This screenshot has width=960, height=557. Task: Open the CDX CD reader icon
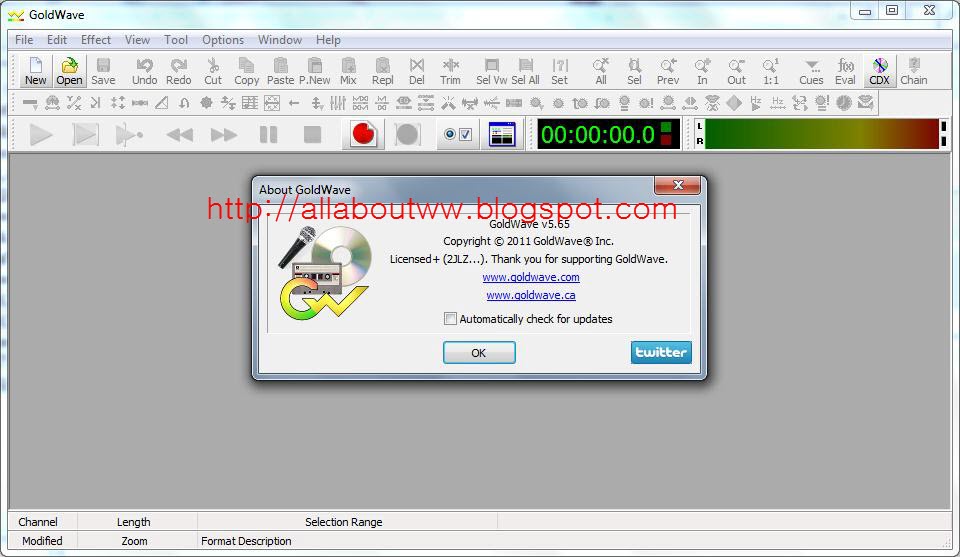[x=880, y=71]
